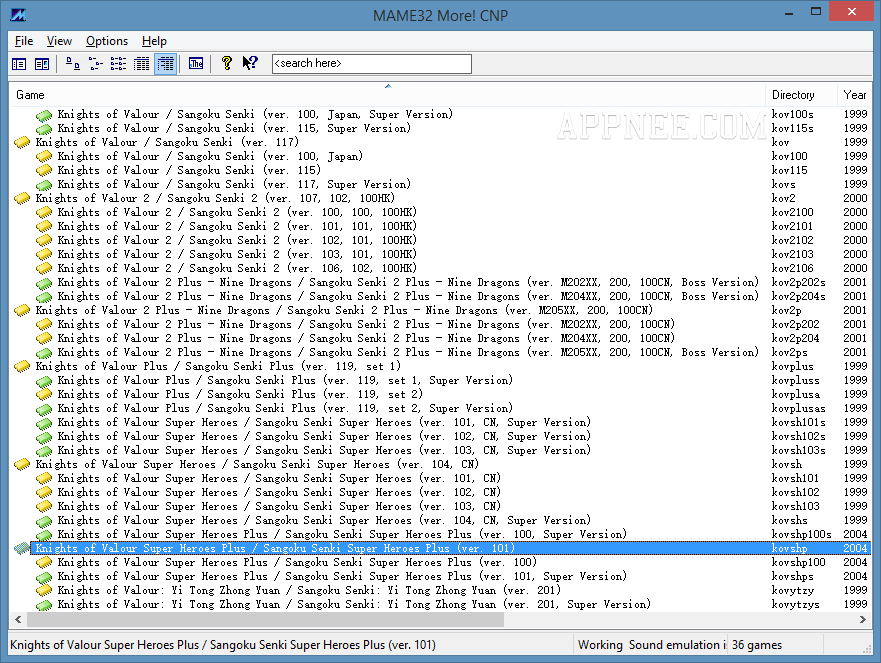Sort the list by the Directory column header
The image size is (881, 663).
(x=801, y=95)
